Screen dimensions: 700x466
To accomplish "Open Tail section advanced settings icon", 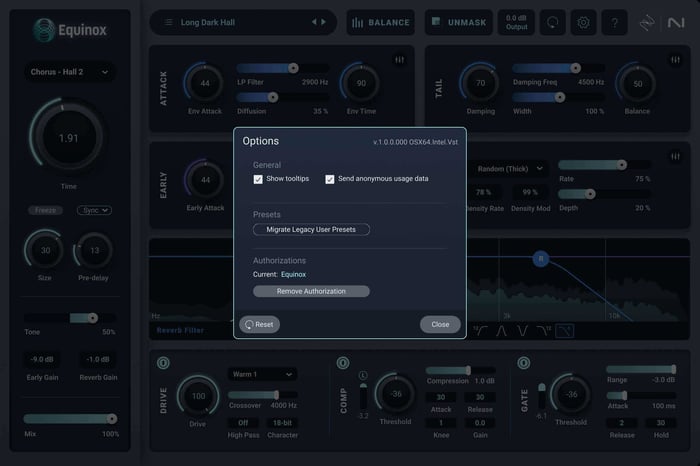I will (x=675, y=59).
